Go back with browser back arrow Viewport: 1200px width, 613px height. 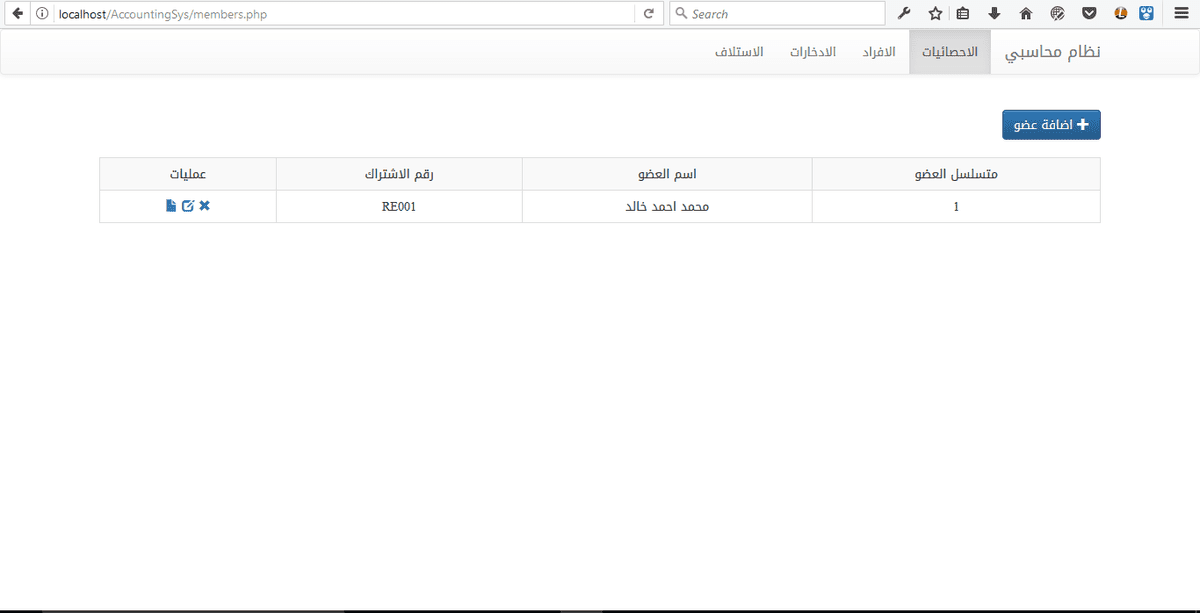click(17, 14)
